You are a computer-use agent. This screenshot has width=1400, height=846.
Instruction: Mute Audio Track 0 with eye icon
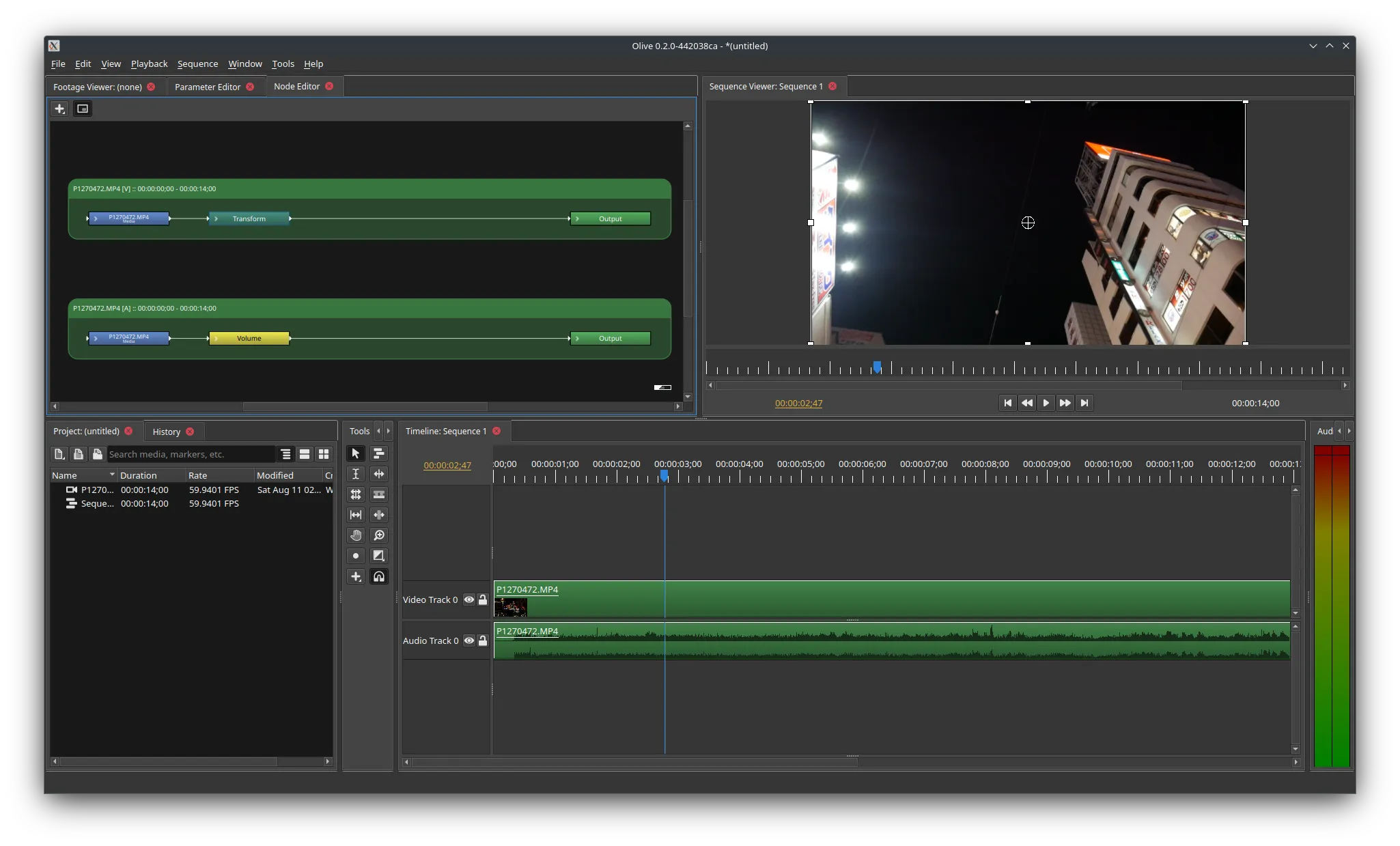click(469, 640)
